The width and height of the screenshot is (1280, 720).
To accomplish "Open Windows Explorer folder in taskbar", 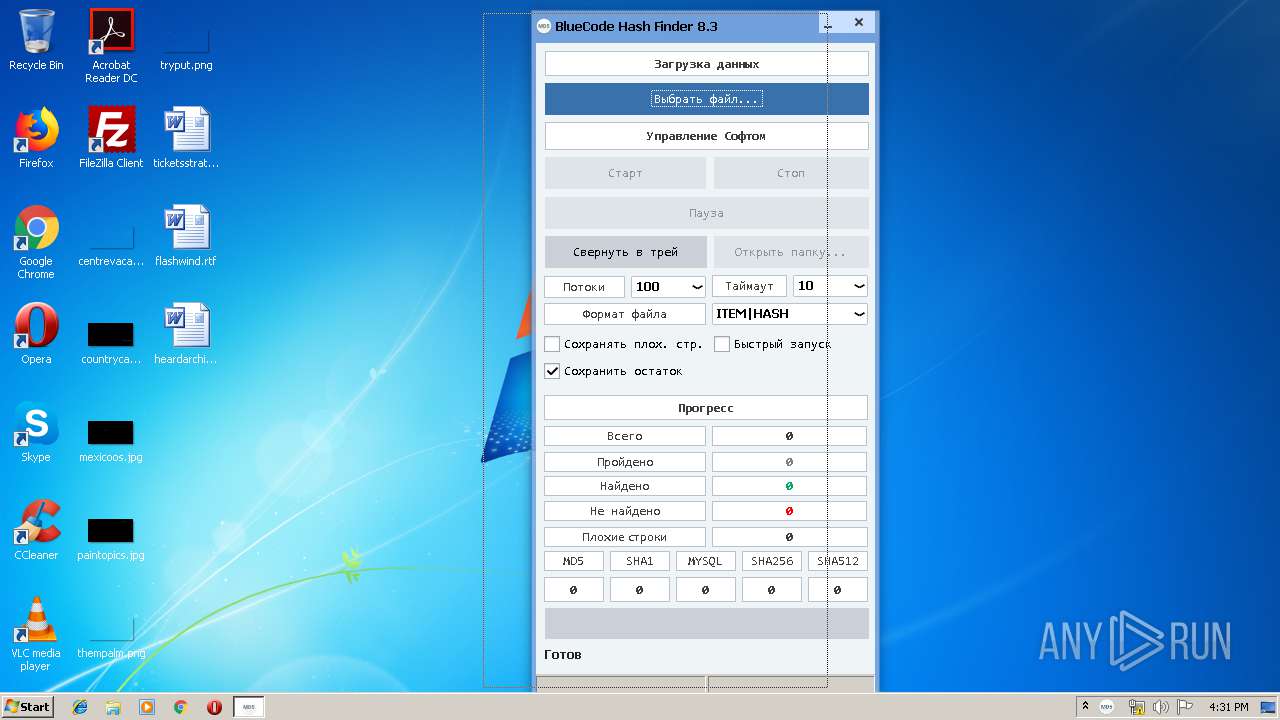I will (x=113, y=707).
